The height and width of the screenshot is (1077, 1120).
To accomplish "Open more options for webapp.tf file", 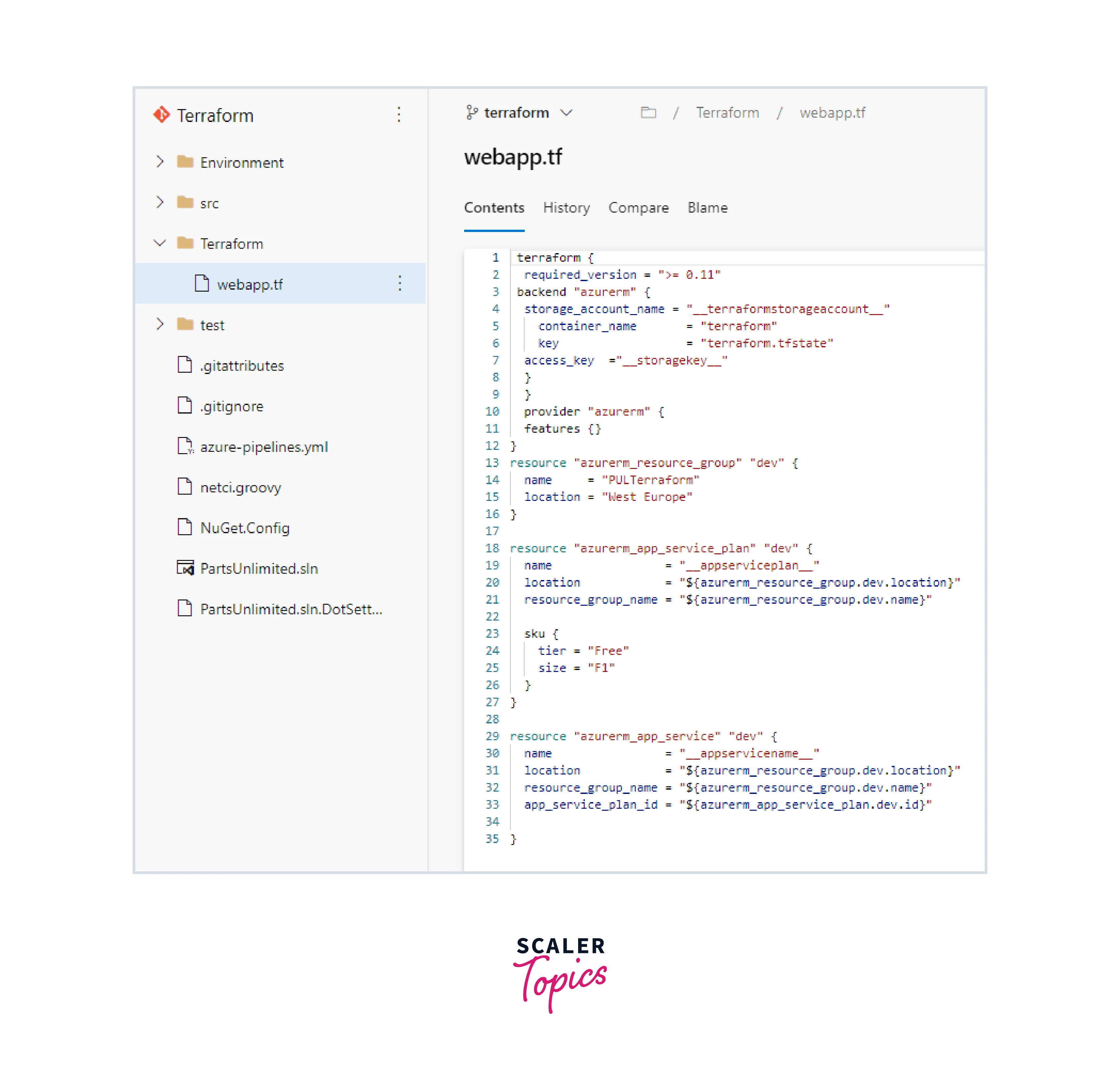I will (x=400, y=283).
